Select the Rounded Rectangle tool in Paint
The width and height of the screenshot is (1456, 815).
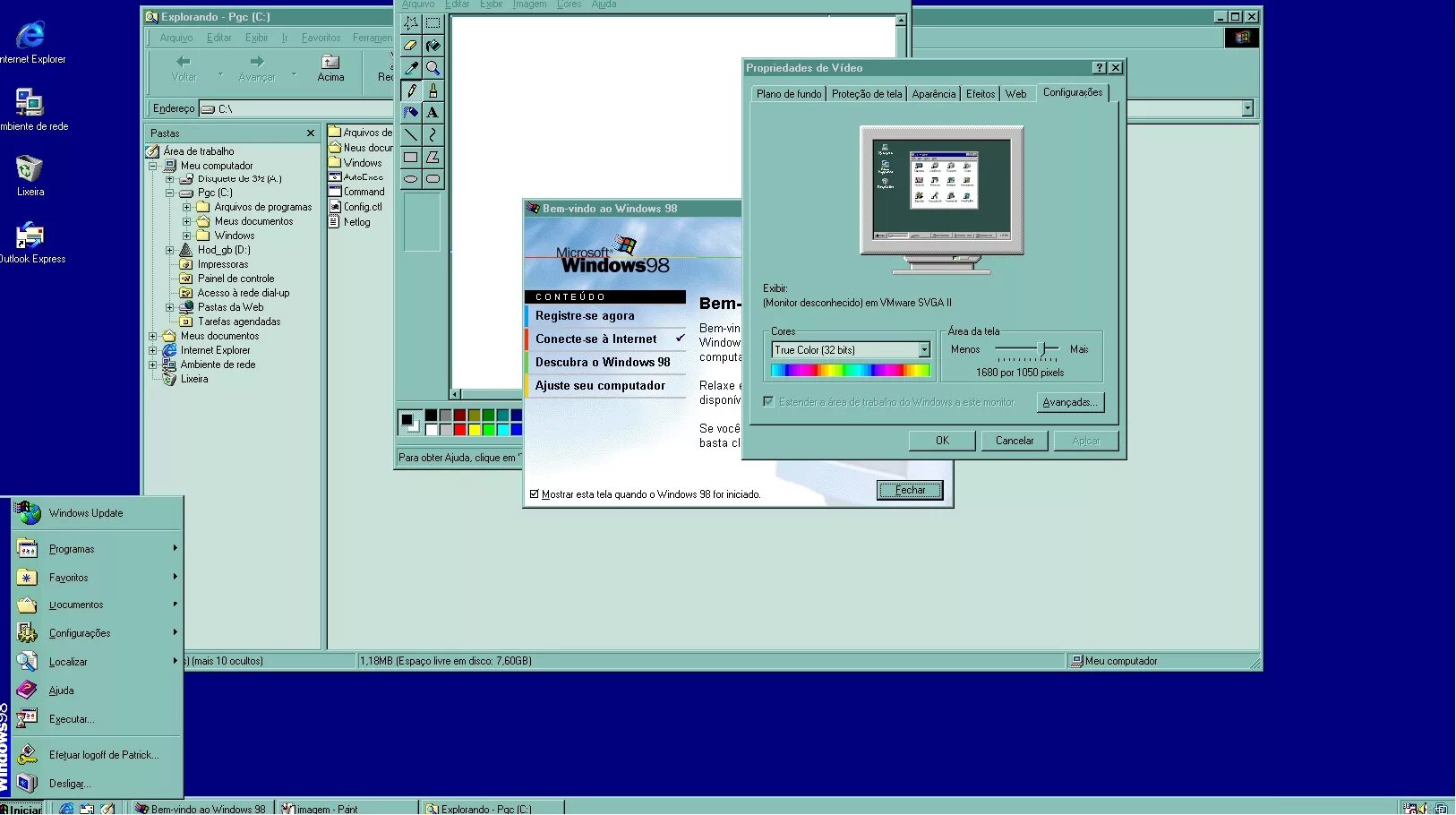[433, 179]
